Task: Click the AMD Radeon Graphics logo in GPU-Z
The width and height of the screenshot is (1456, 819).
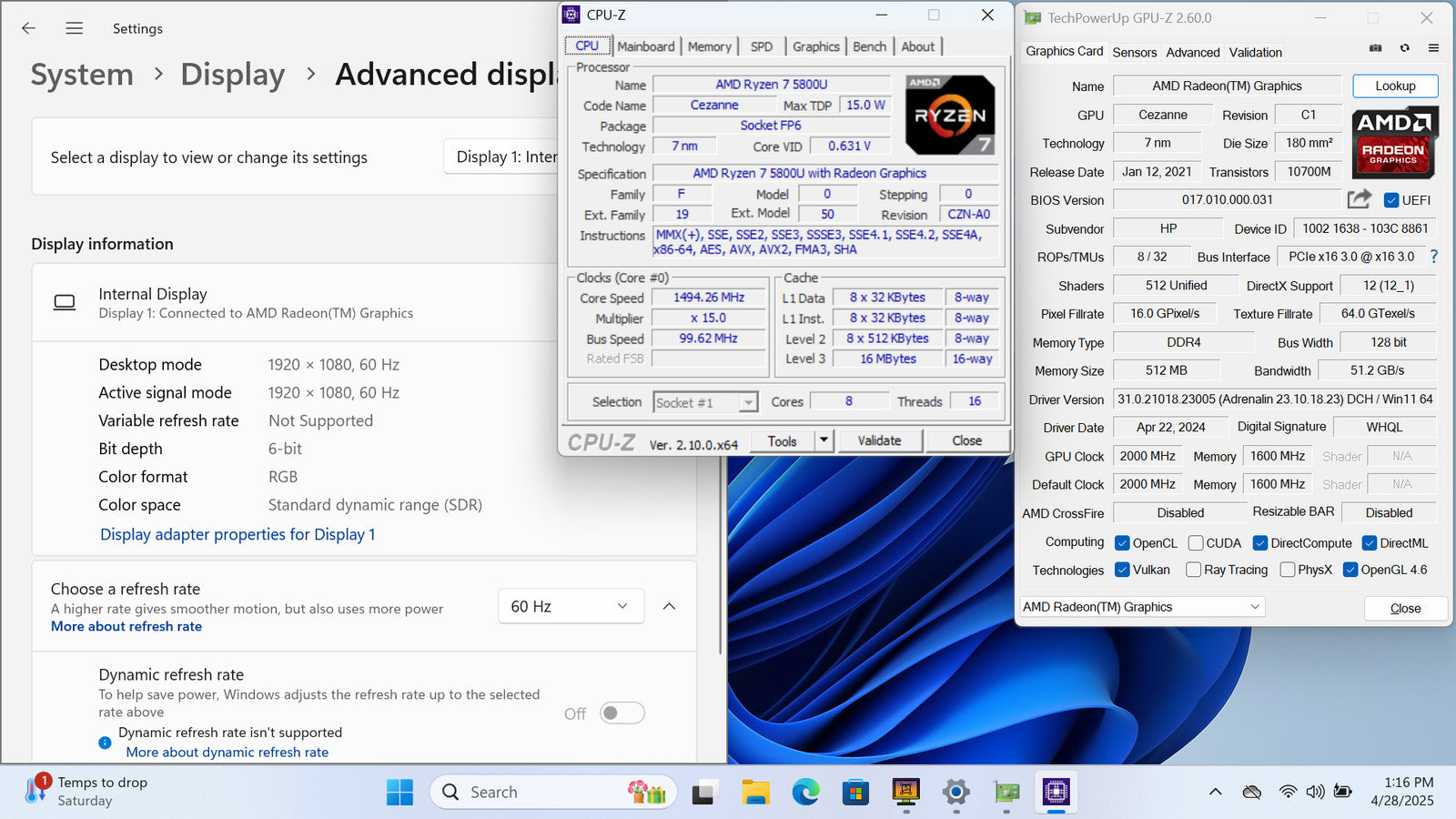Action: click(x=1393, y=142)
